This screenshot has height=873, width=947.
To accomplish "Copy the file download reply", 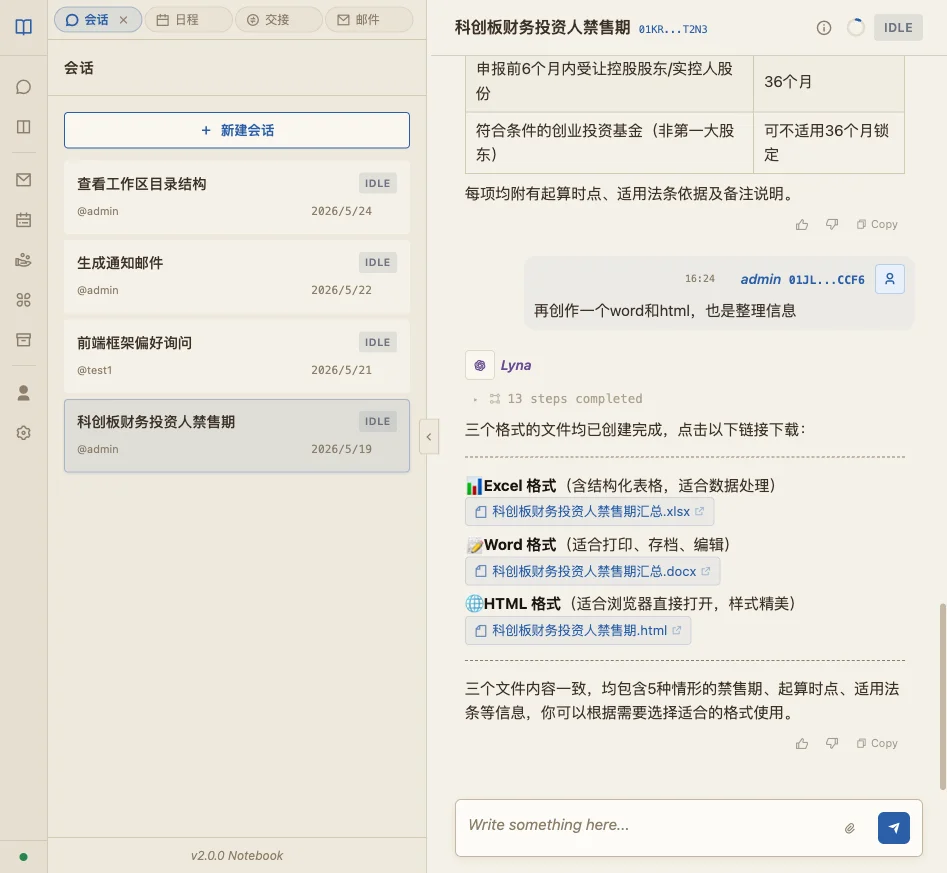I will [877, 744].
